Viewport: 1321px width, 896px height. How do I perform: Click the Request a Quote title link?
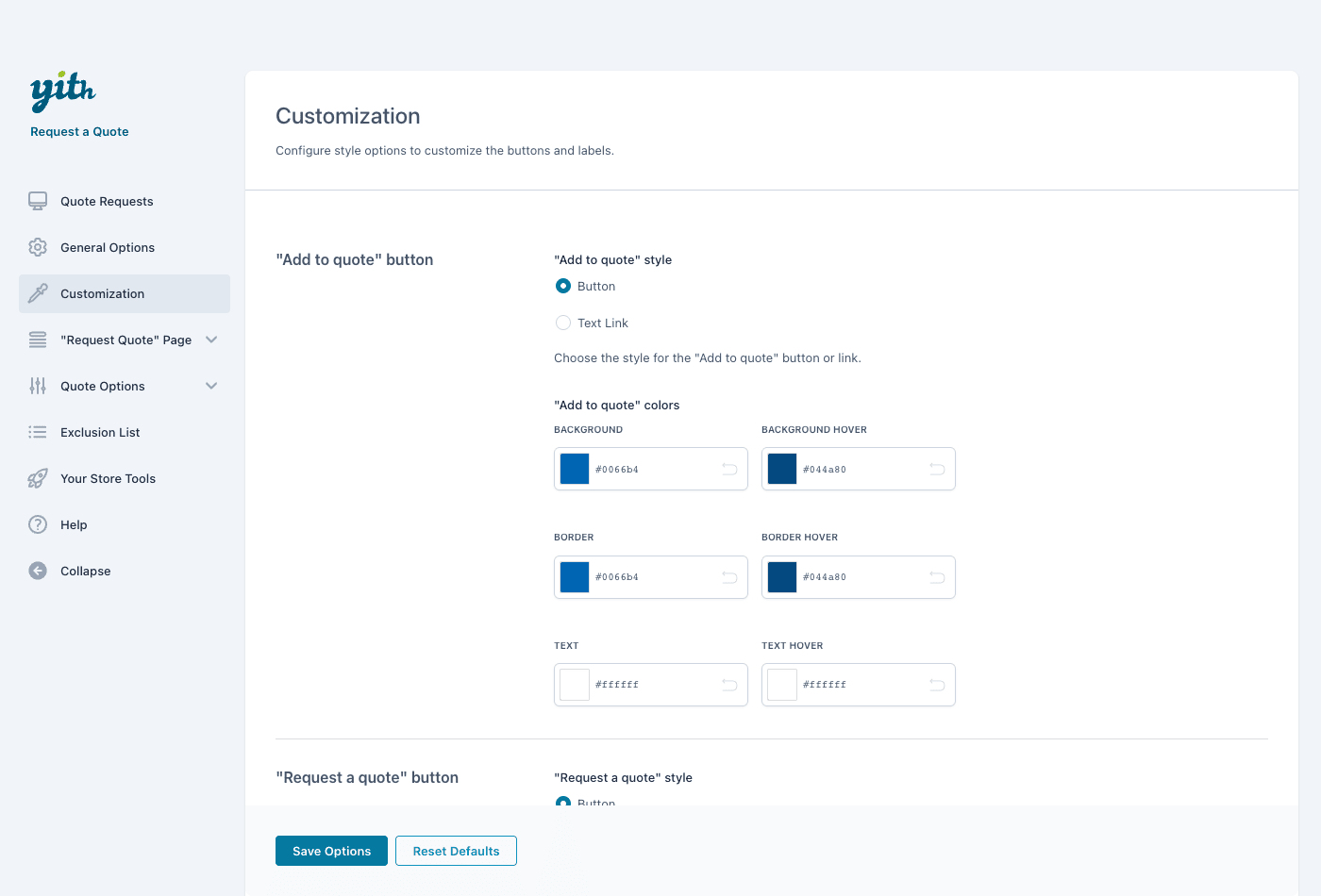[x=79, y=132]
